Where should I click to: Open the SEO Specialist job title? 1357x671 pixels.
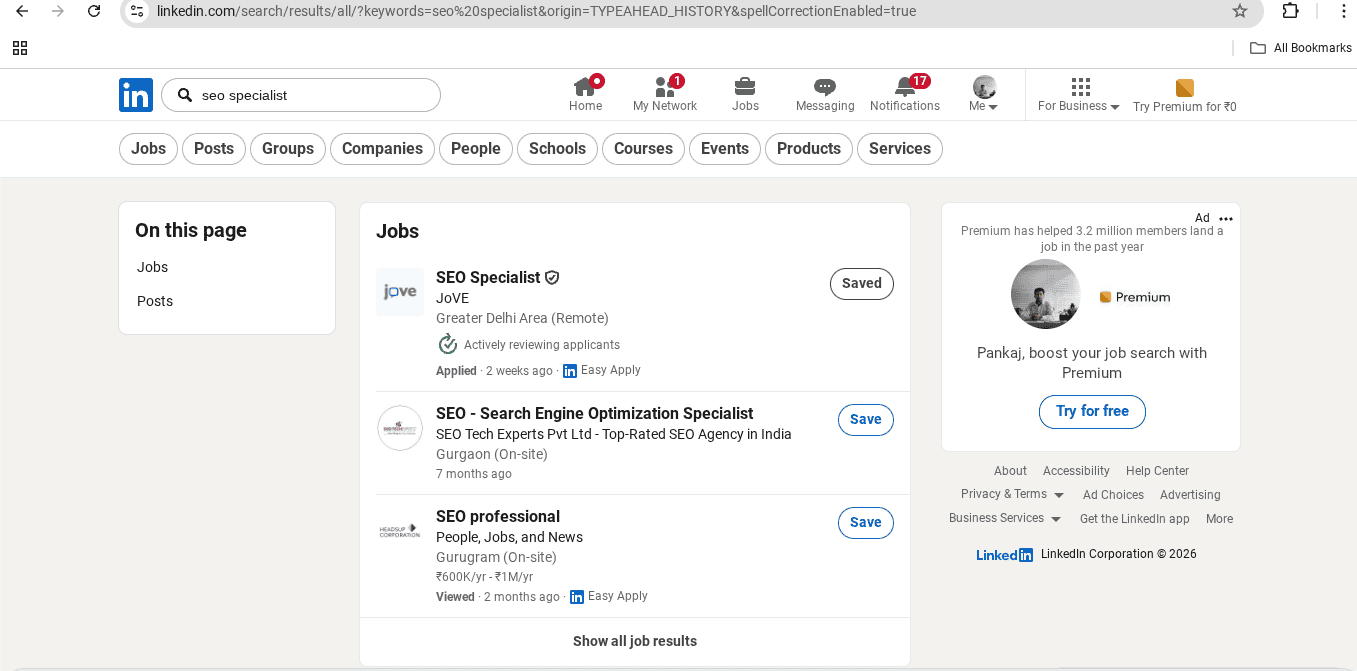point(488,277)
